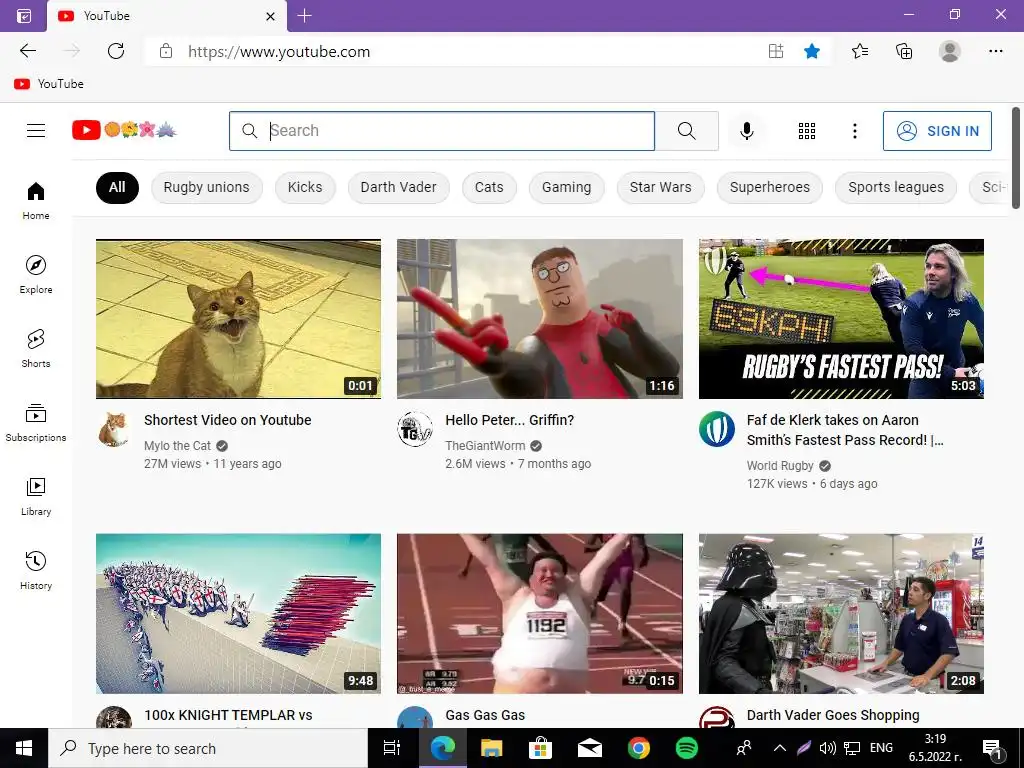Open the Darth Vader Goes Shopping title
Image resolution: width=1024 pixels, height=768 pixels.
pos(833,715)
